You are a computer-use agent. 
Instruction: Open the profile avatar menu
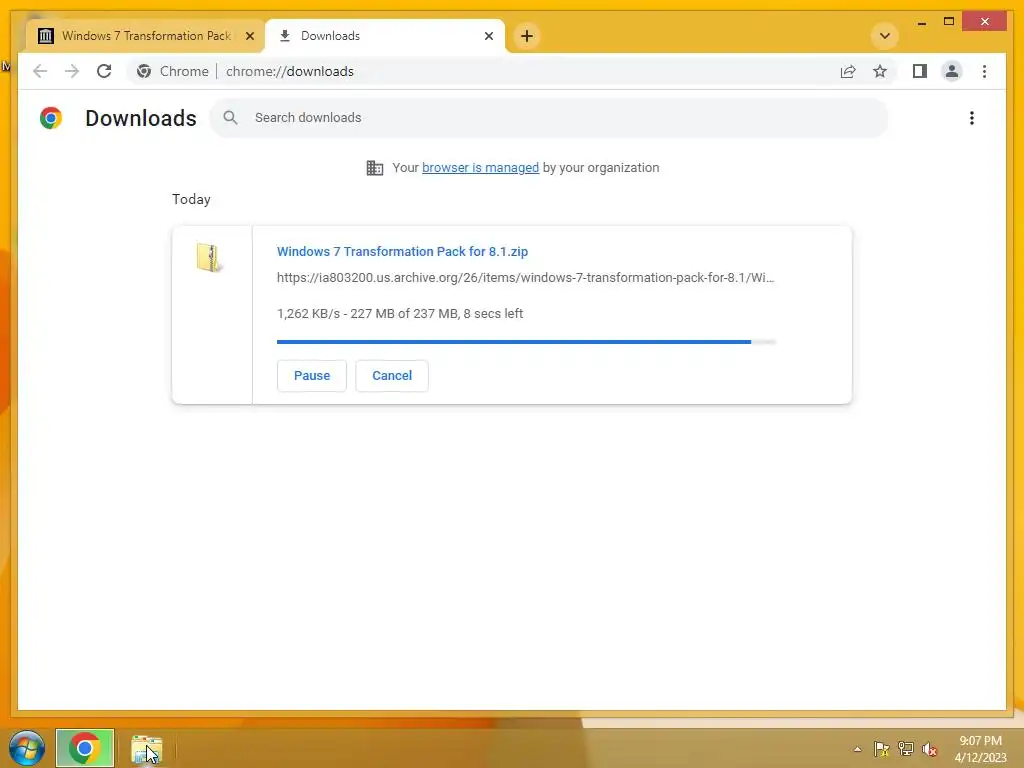(952, 71)
